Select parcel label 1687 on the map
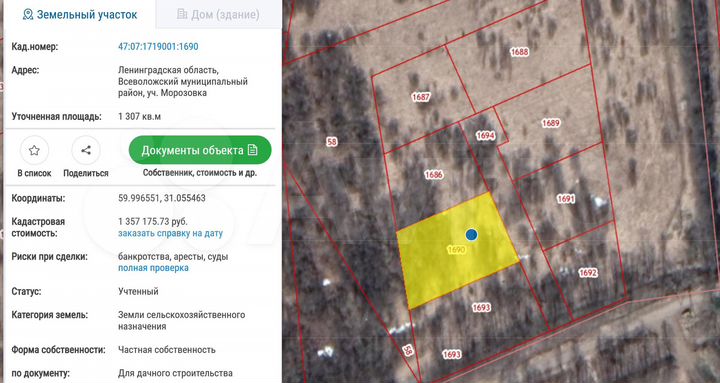 click(421, 97)
